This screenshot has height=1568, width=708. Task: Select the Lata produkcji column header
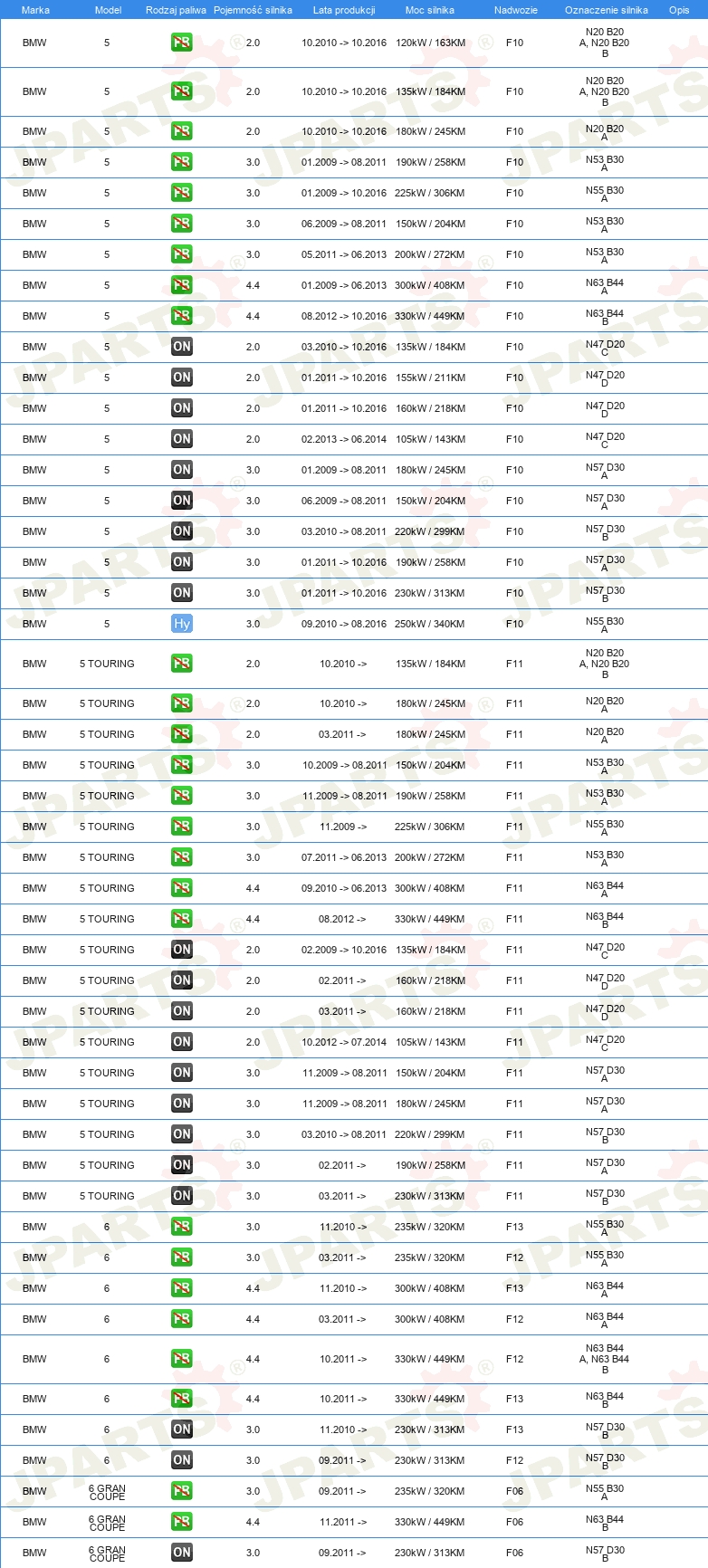[x=344, y=10]
